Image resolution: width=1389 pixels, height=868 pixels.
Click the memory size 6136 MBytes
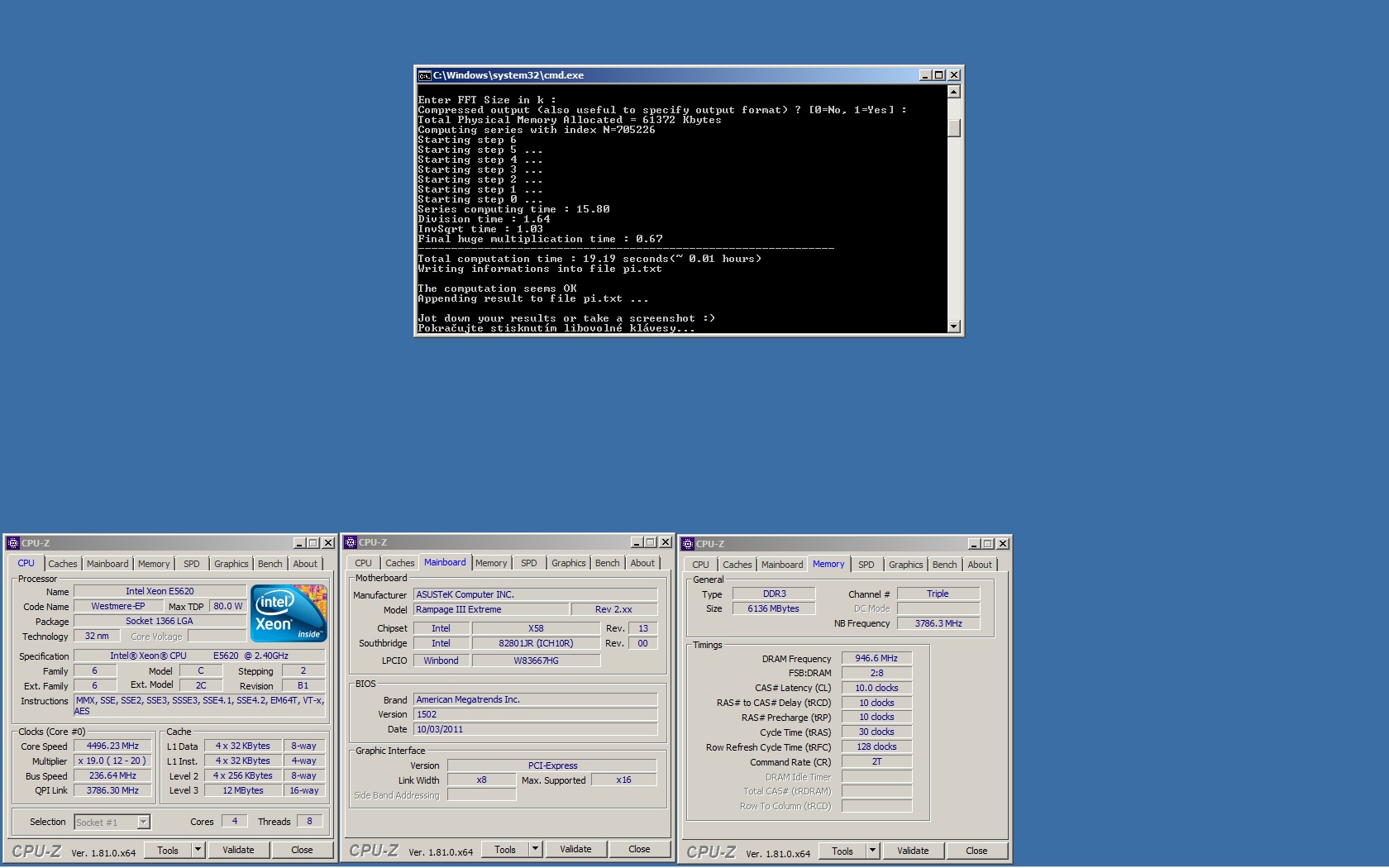(774, 608)
